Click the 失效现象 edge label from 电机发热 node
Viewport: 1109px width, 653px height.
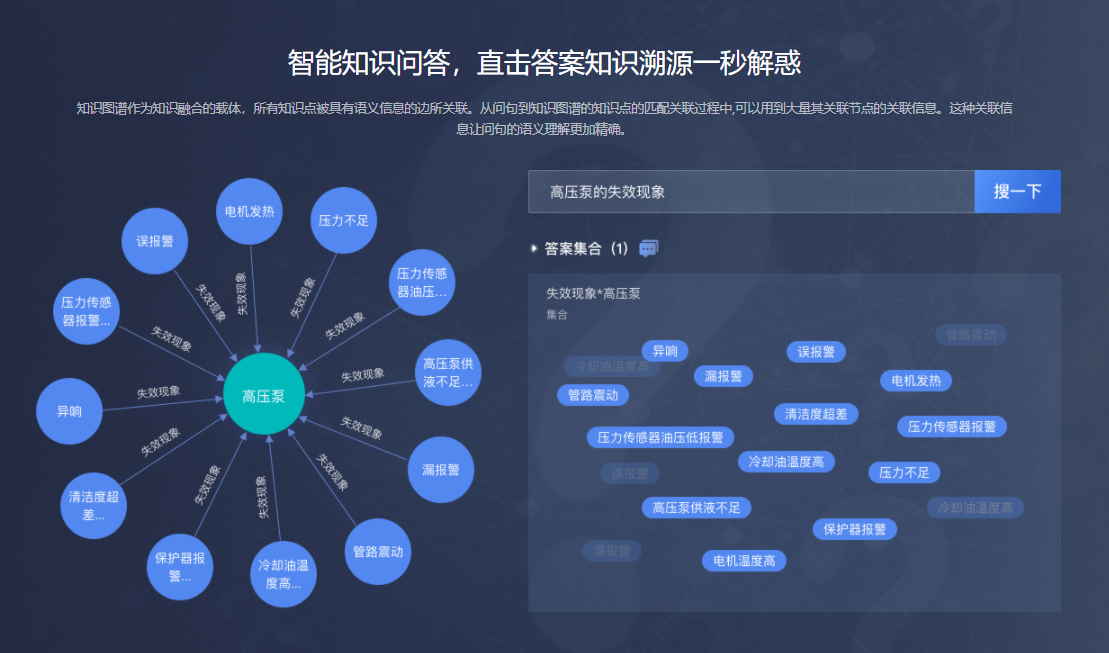point(241,294)
